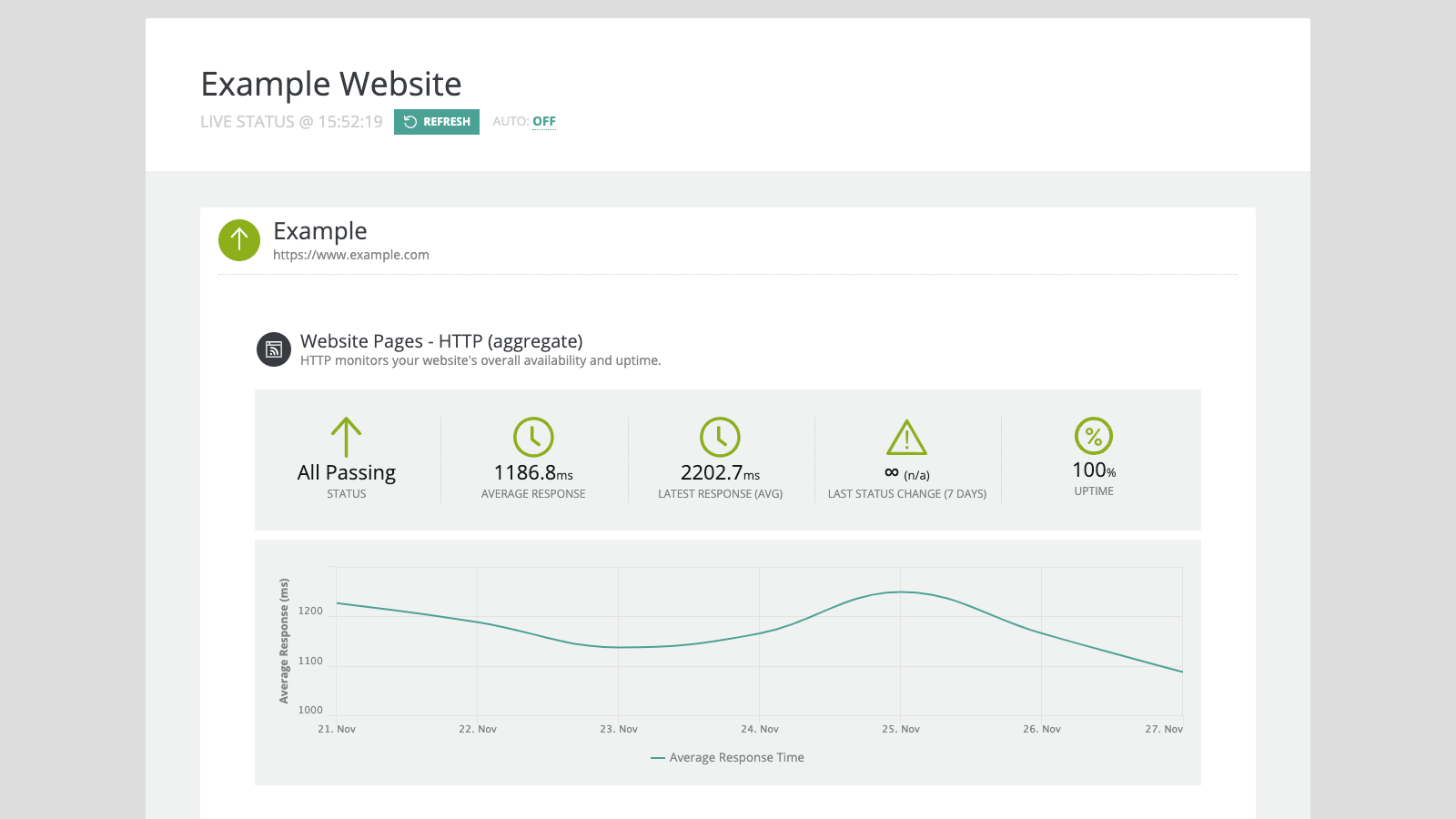Click the 2202.7ms latest response value

720,473
